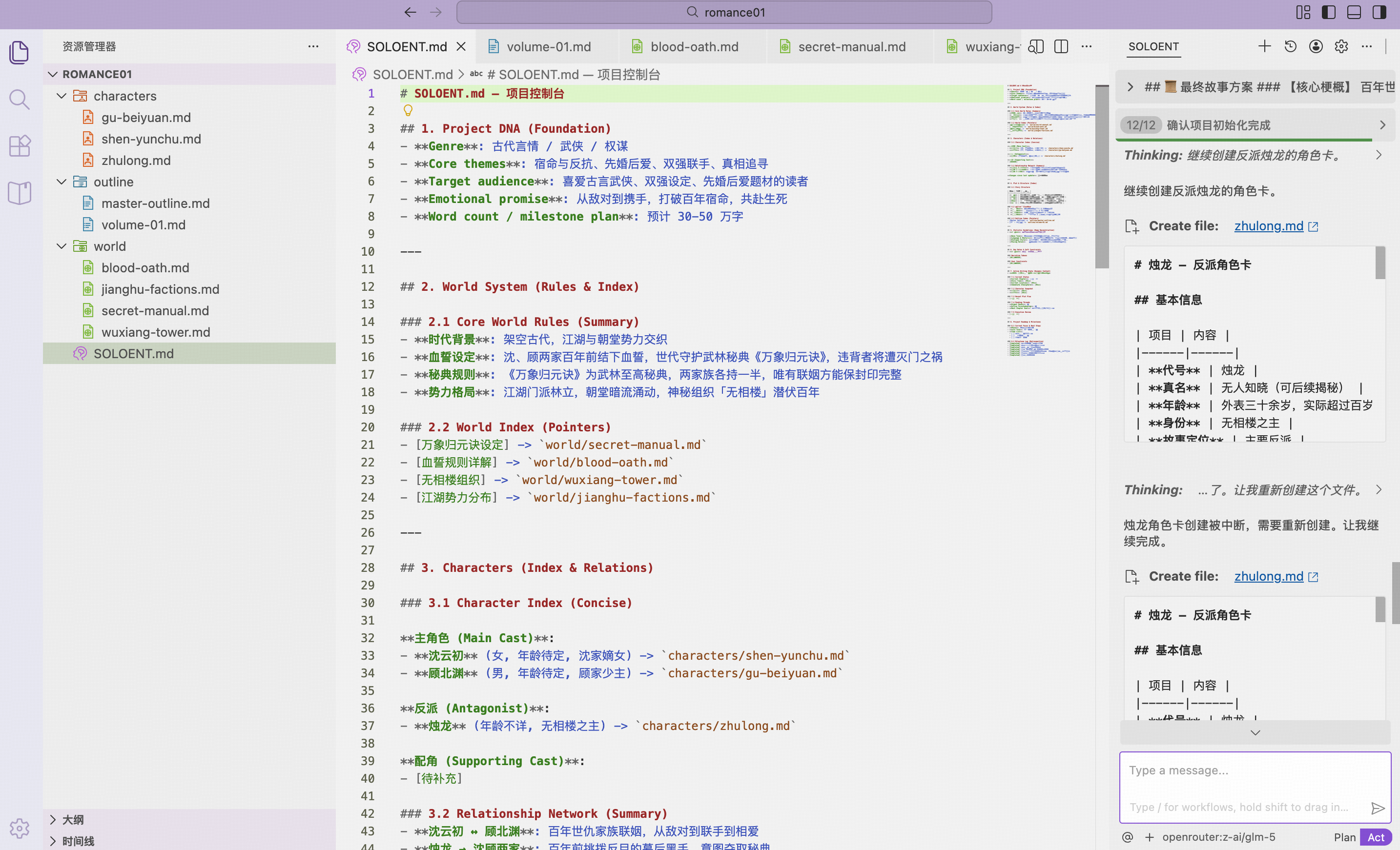The height and width of the screenshot is (850, 1400).
Task: Open the second zhulong.md link
Action: coord(1269,576)
